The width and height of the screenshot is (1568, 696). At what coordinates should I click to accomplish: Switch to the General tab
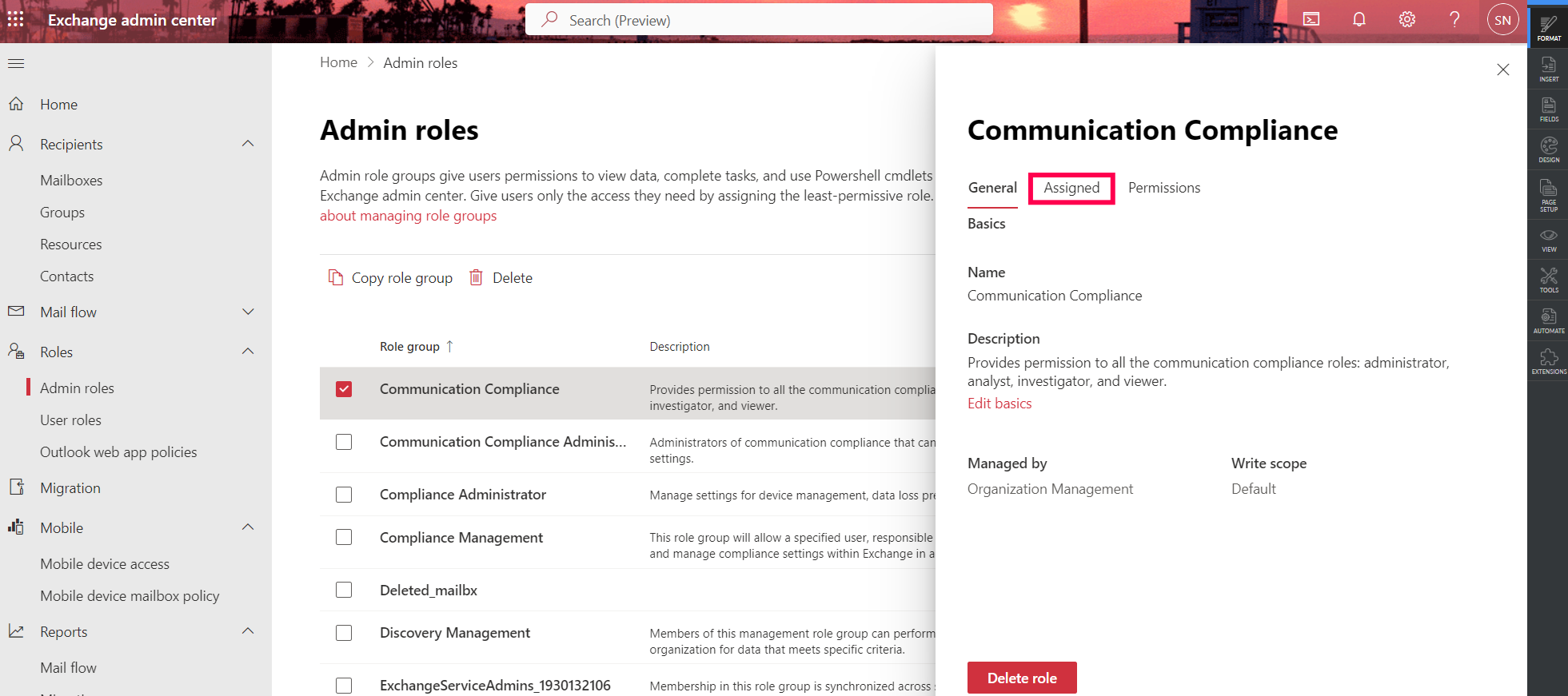pos(992,188)
